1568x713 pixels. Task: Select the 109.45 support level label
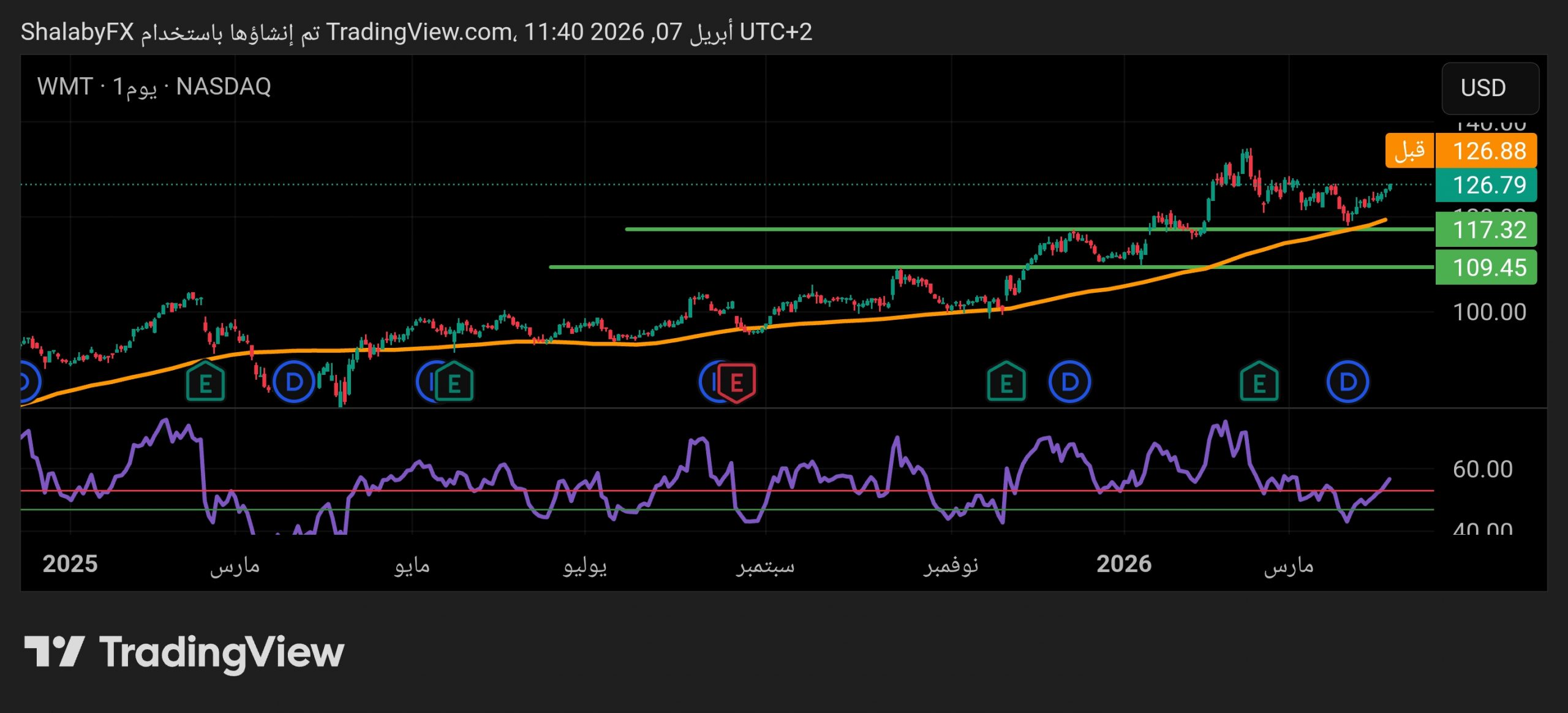tap(1486, 267)
